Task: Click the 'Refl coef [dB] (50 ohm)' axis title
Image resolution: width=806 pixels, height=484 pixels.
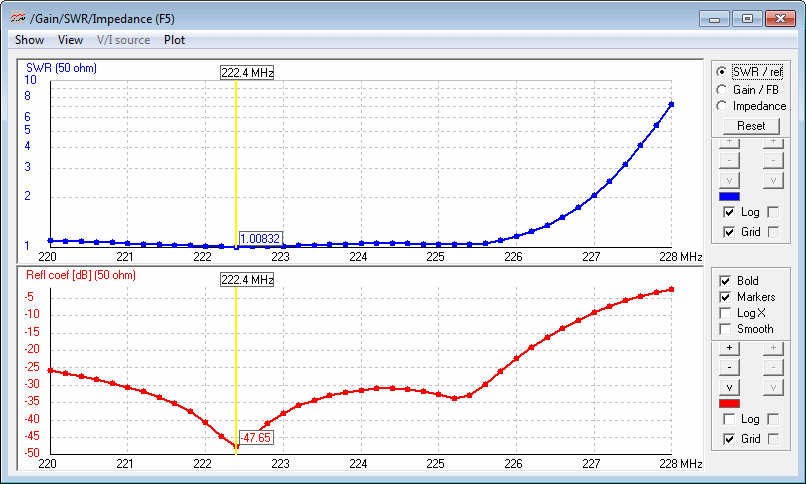Action: tap(81, 275)
